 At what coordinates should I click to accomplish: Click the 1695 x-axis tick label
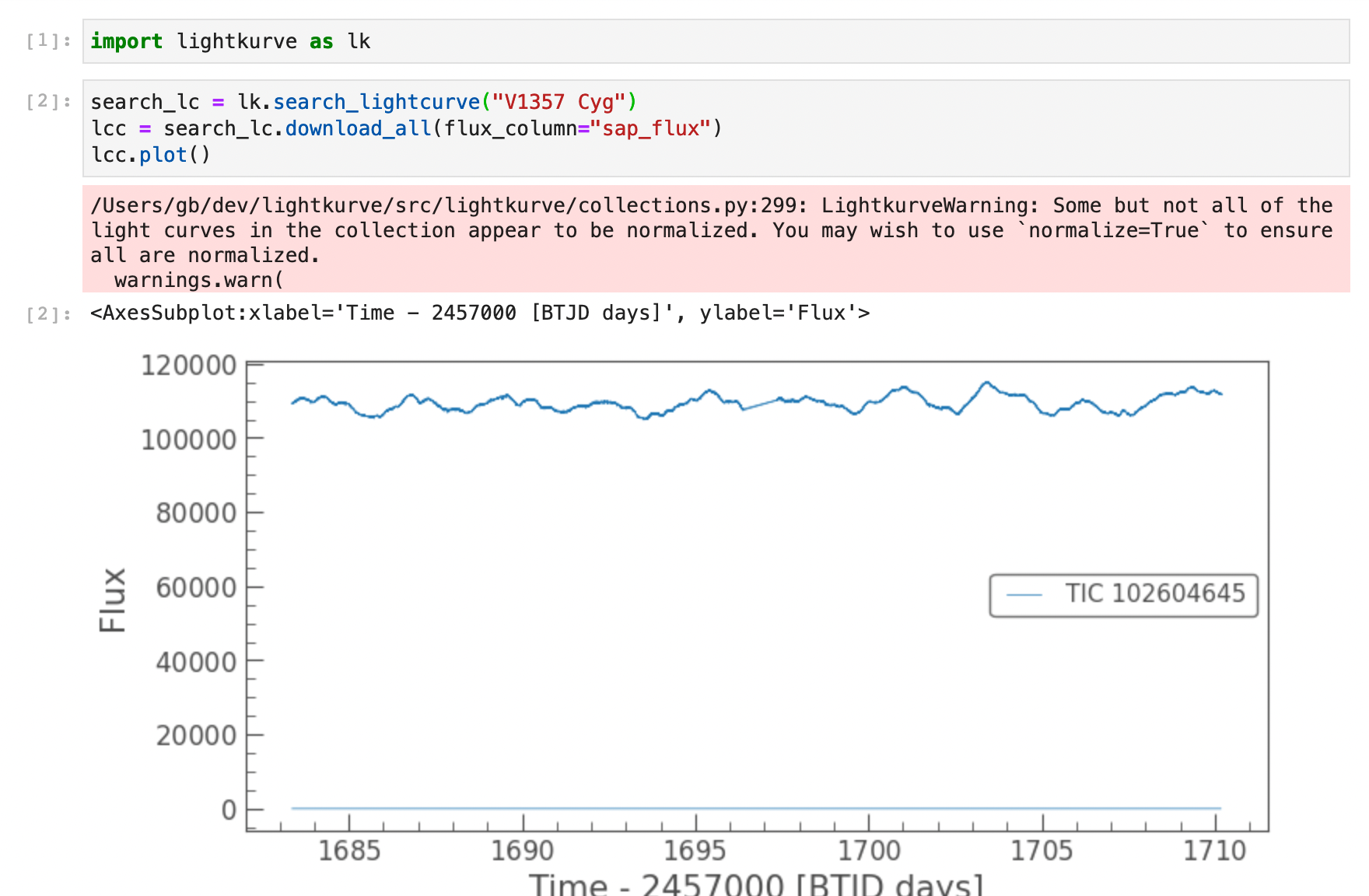click(x=695, y=851)
